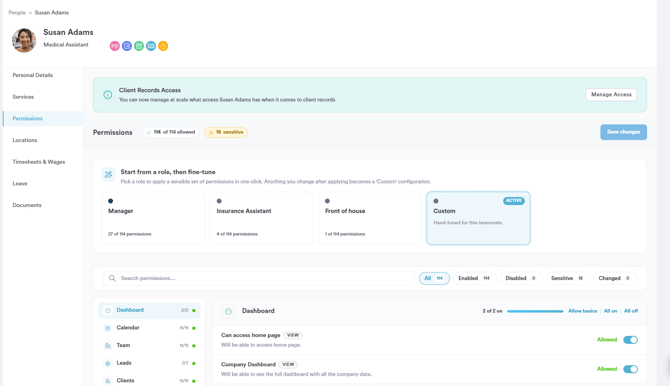Disable the Company Dashboard toggle
Screen dimensions: 670x386
coord(630,369)
